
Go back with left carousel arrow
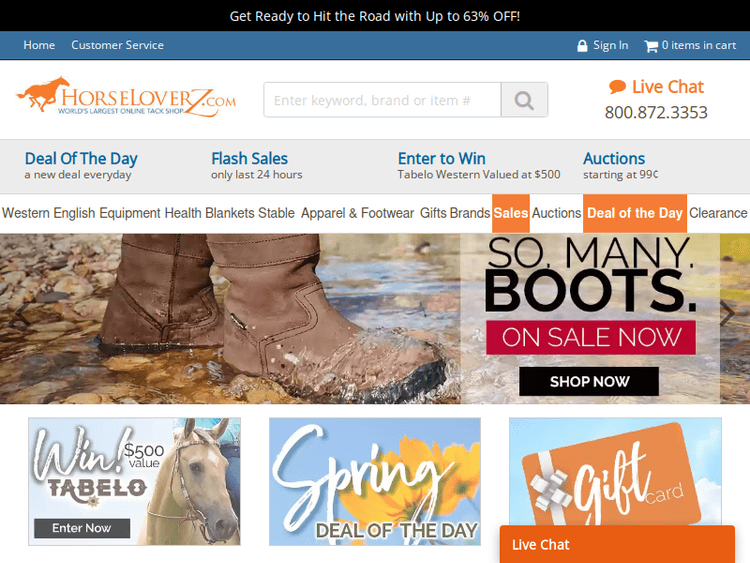click(x=20, y=313)
